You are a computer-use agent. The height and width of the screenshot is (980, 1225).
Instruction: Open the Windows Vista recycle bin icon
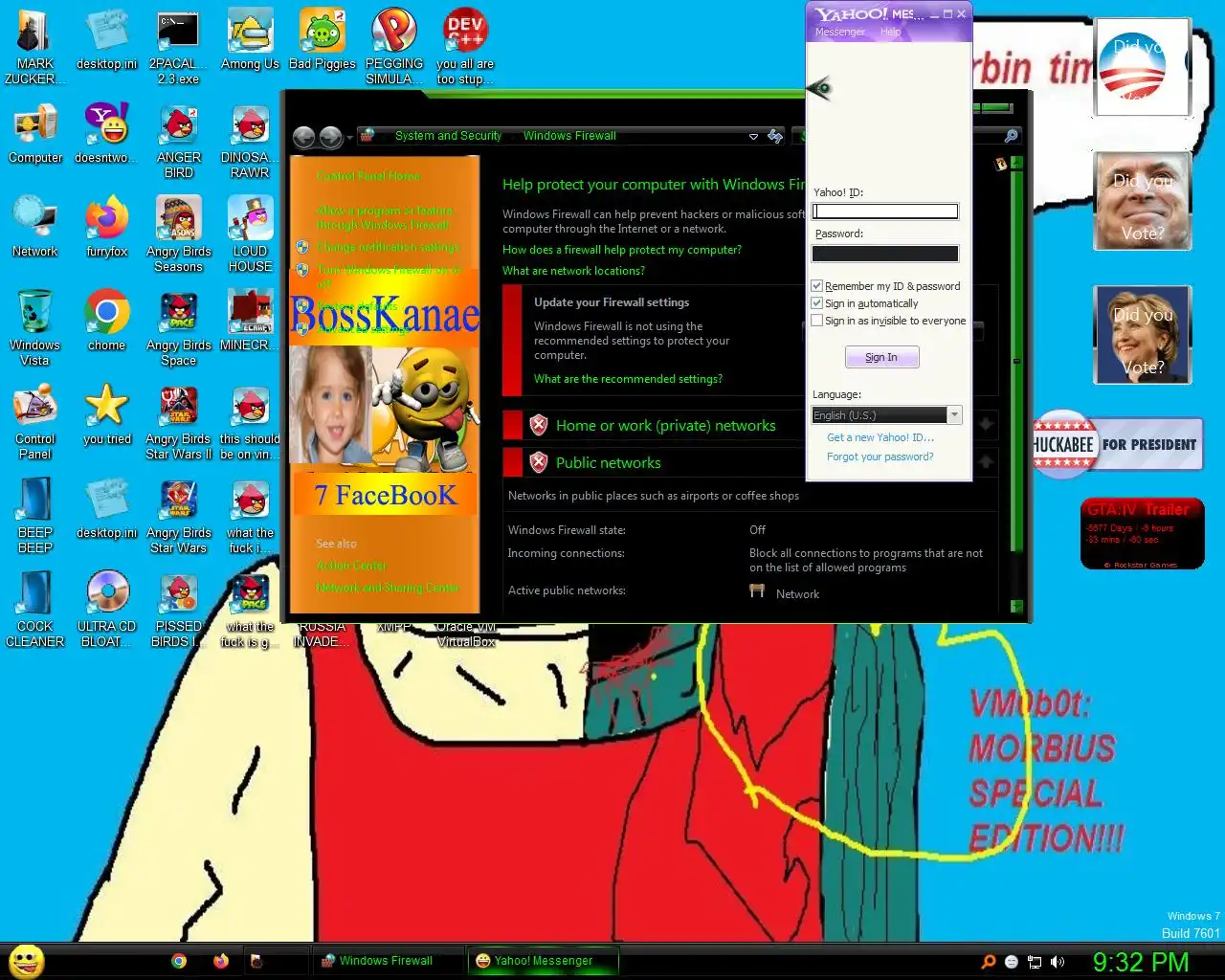34,327
